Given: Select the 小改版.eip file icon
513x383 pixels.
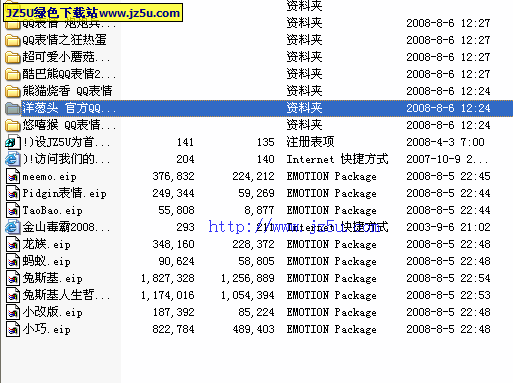Looking at the screenshot, I should point(13,312).
